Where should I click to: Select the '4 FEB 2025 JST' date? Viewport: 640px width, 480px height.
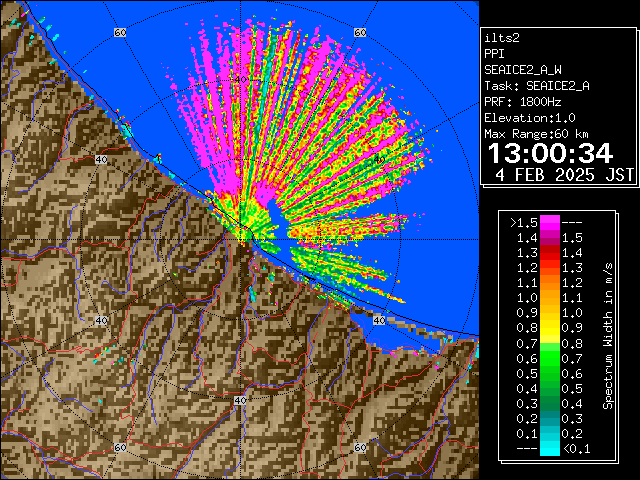tap(564, 175)
